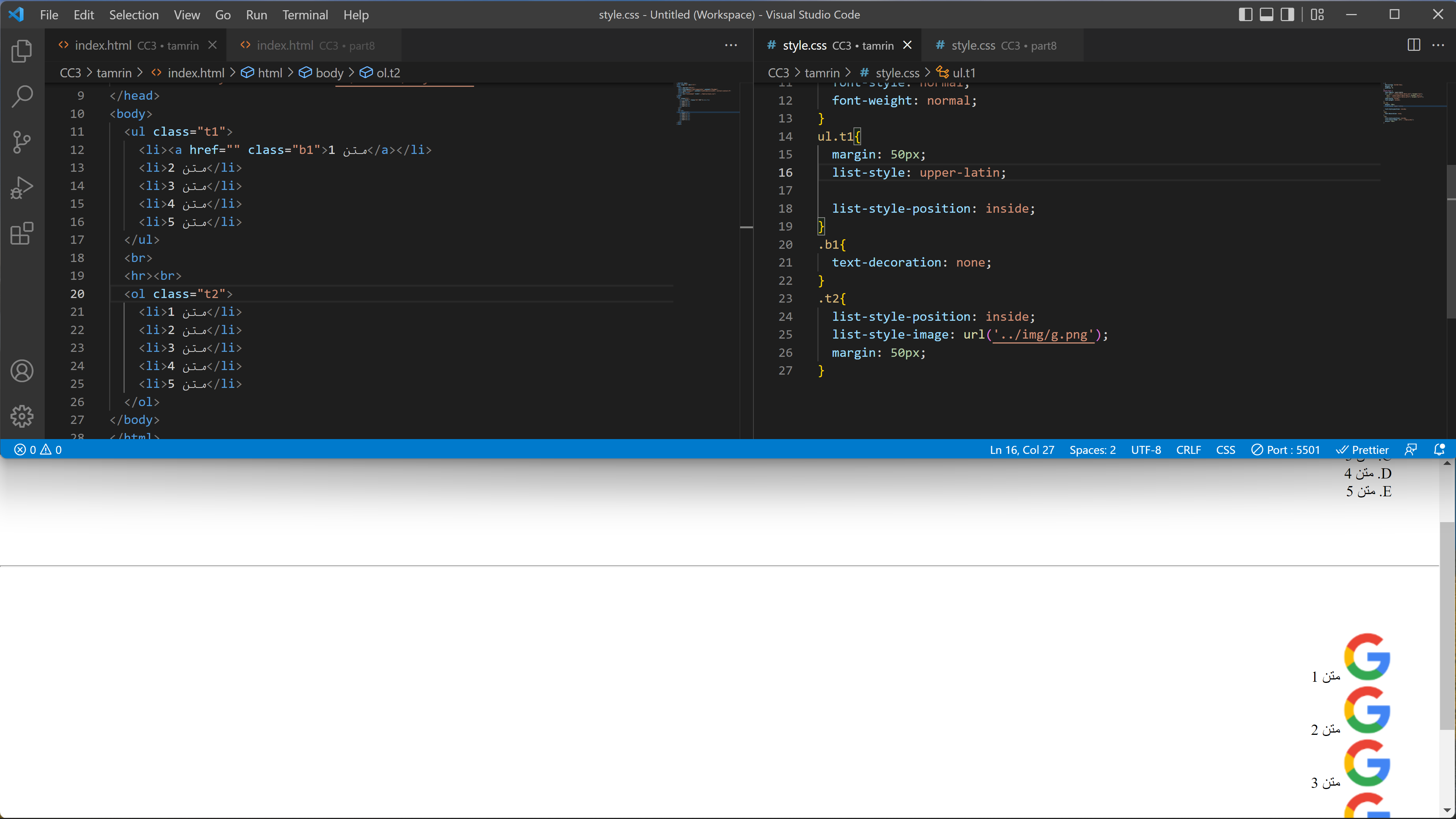1456x819 pixels.
Task: Open the Selection menu
Action: pyautogui.click(x=134, y=15)
